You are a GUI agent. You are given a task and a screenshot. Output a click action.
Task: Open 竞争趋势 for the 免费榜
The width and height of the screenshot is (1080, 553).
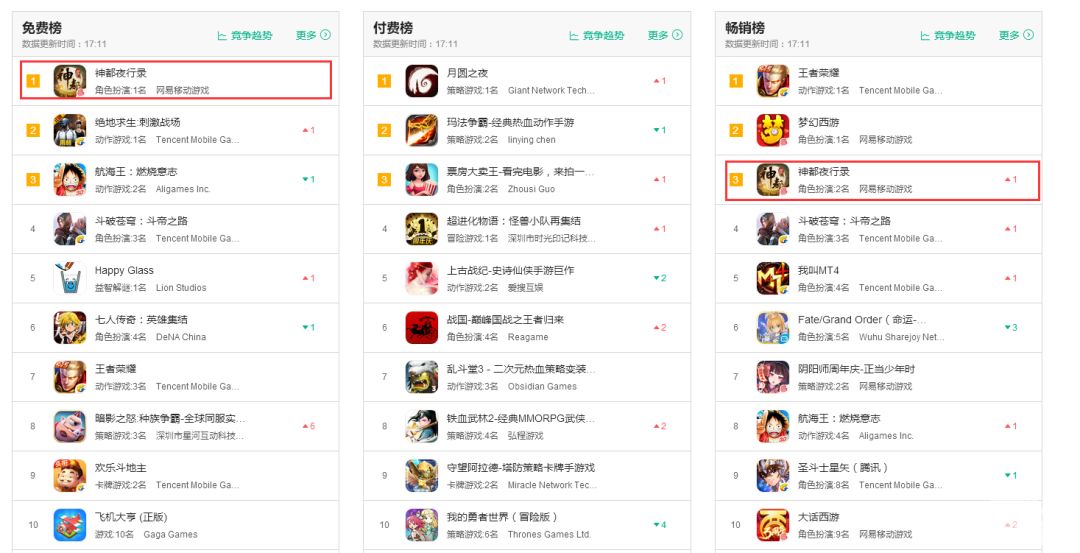pyautogui.click(x=245, y=35)
